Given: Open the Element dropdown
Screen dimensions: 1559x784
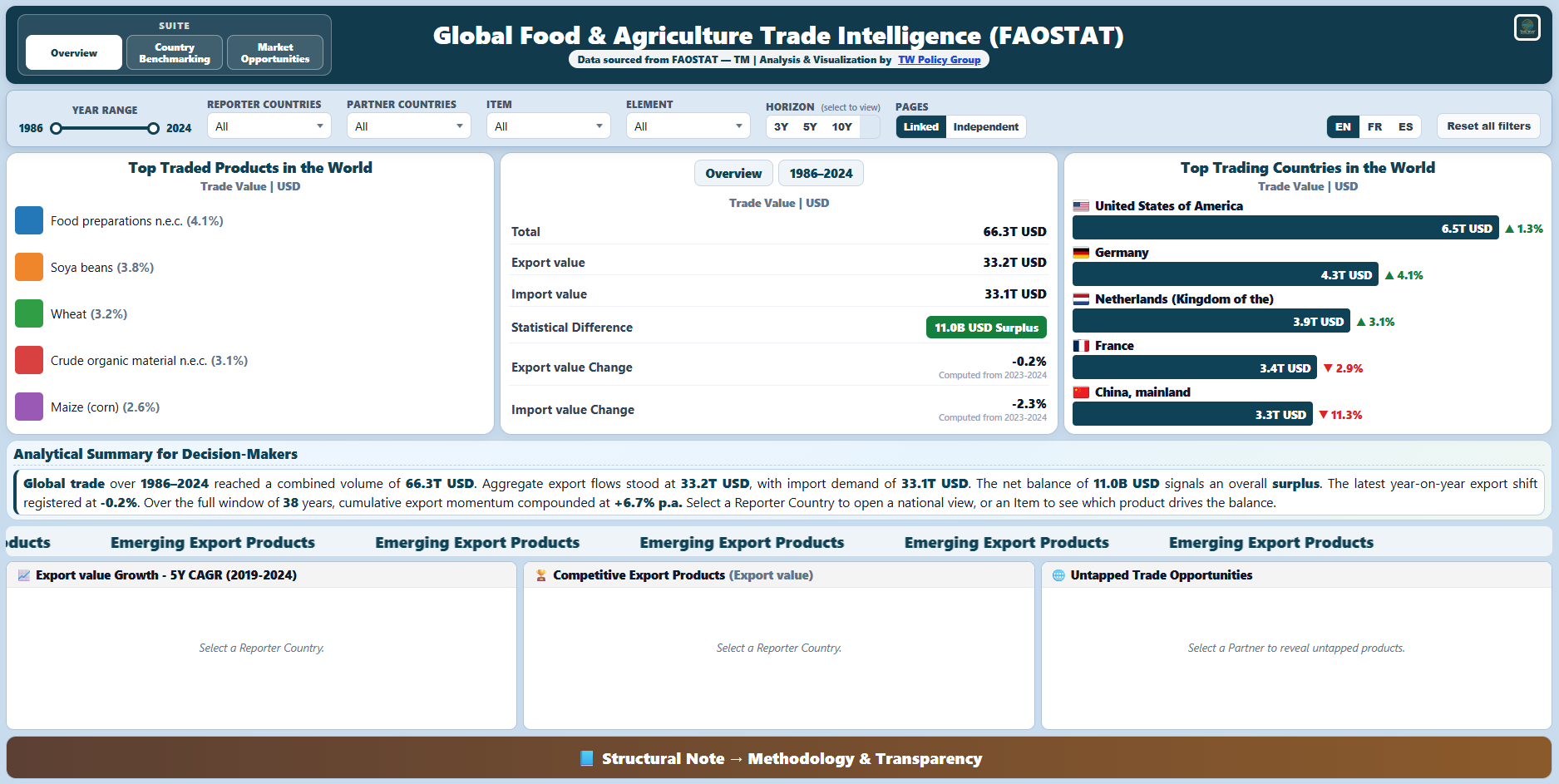Looking at the screenshot, I should [x=688, y=126].
